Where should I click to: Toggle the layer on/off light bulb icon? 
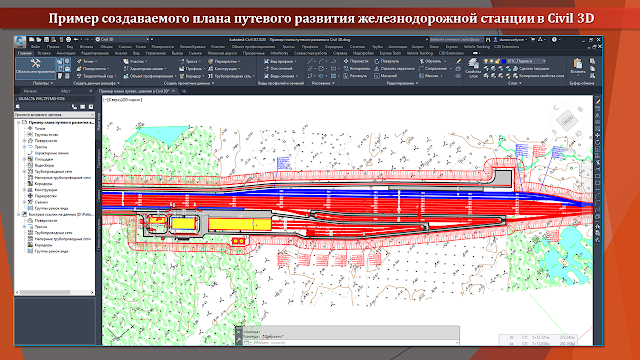pyautogui.click(x=486, y=61)
